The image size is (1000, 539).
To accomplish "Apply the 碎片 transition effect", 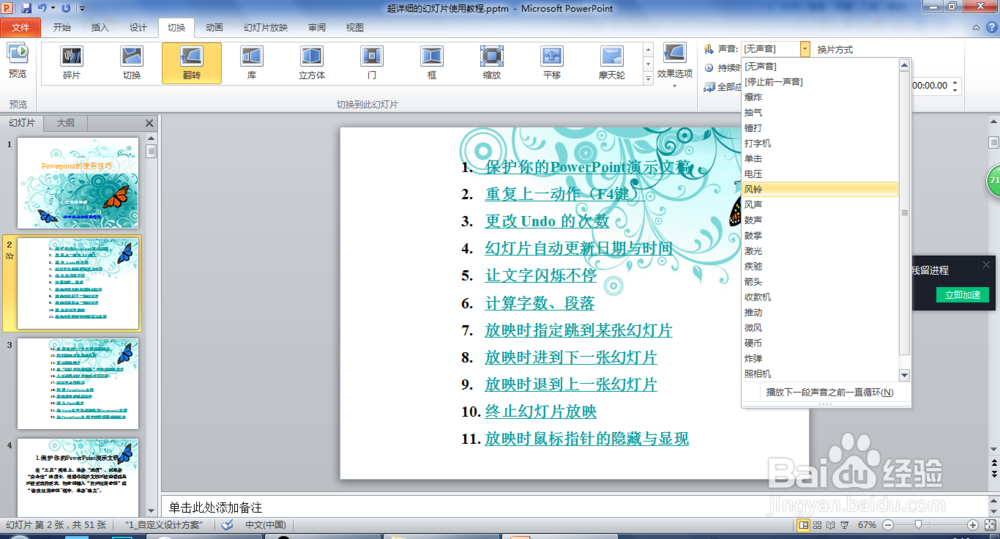I will tap(71, 63).
